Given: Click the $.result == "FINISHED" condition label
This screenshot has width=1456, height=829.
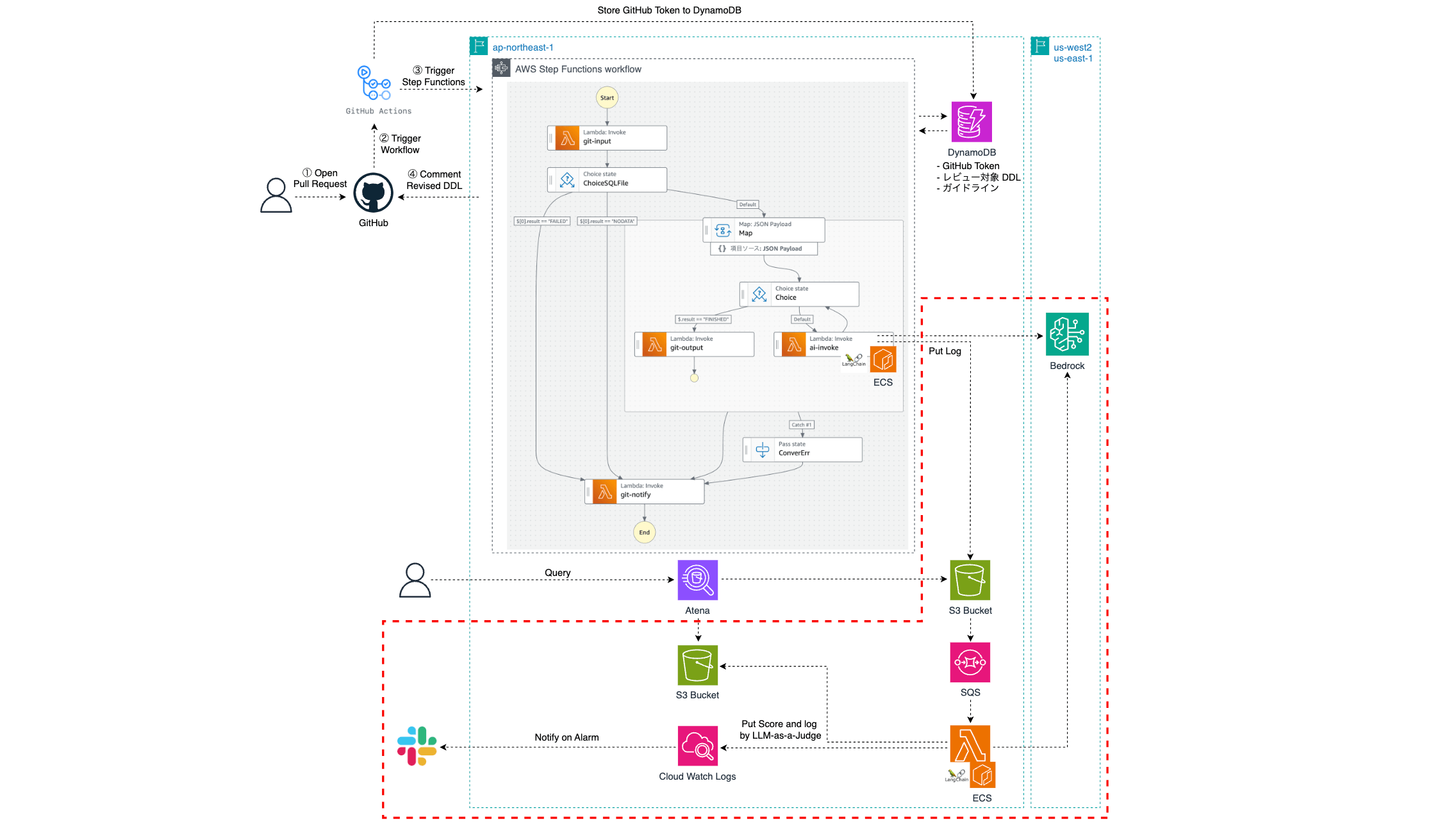Looking at the screenshot, I should (x=704, y=319).
